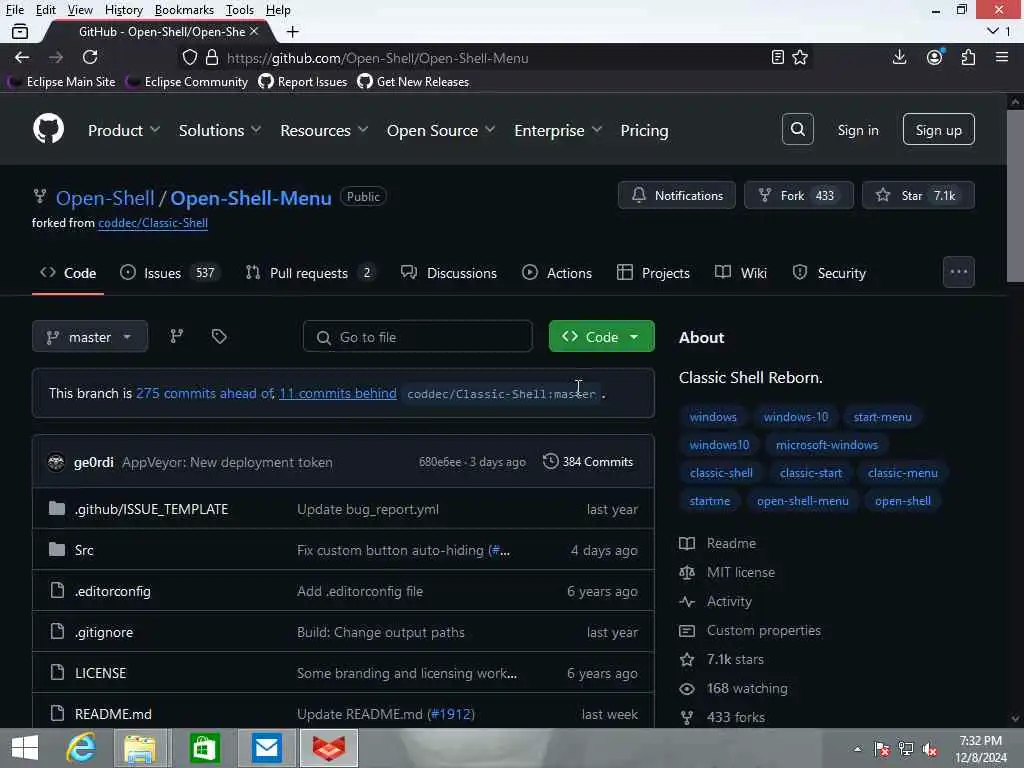Open a new tab with plus button
The height and width of the screenshot is (768, 1024).
(x=293, y=31)
